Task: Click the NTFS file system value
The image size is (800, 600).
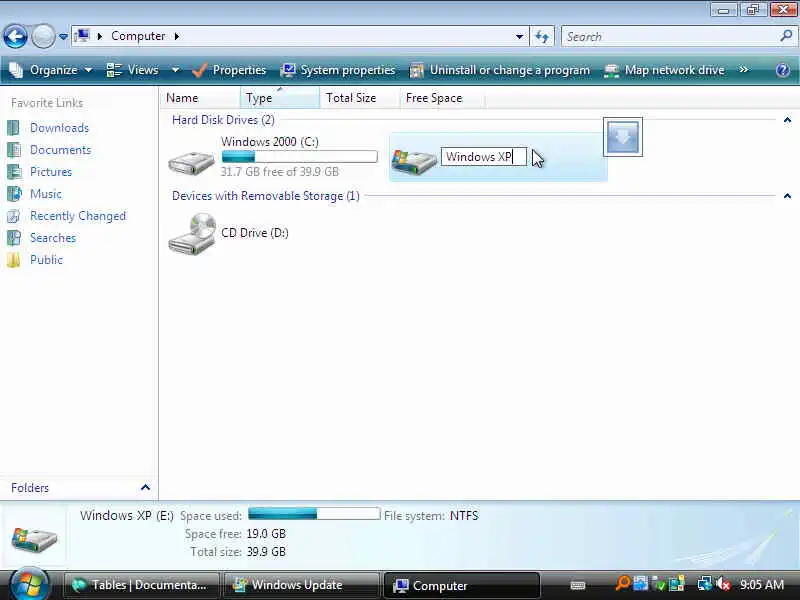Action: (464, 516)
